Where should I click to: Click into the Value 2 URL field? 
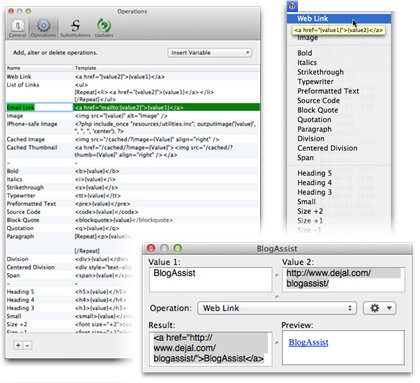pyautogui.click(x=343, y=280)
